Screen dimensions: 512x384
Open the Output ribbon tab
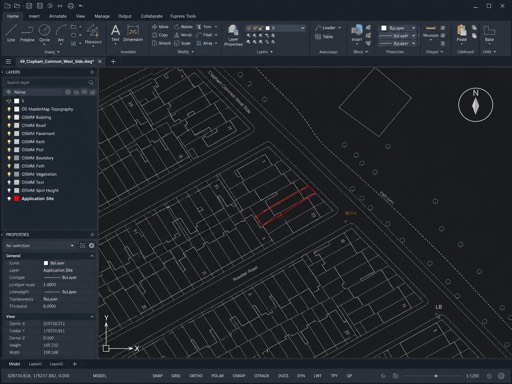(x=124, y=16)
